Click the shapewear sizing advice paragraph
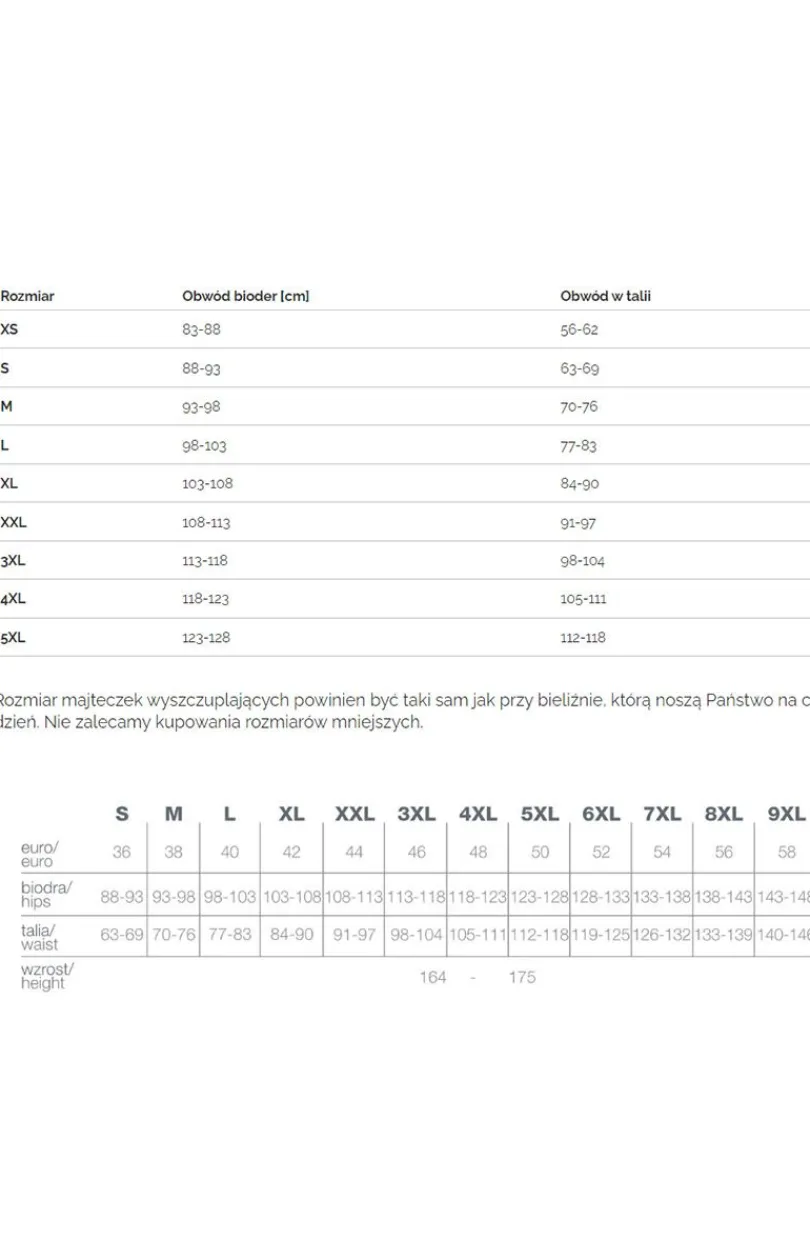This screenshot has width=810, height=1260. click(x=405, y=712)
